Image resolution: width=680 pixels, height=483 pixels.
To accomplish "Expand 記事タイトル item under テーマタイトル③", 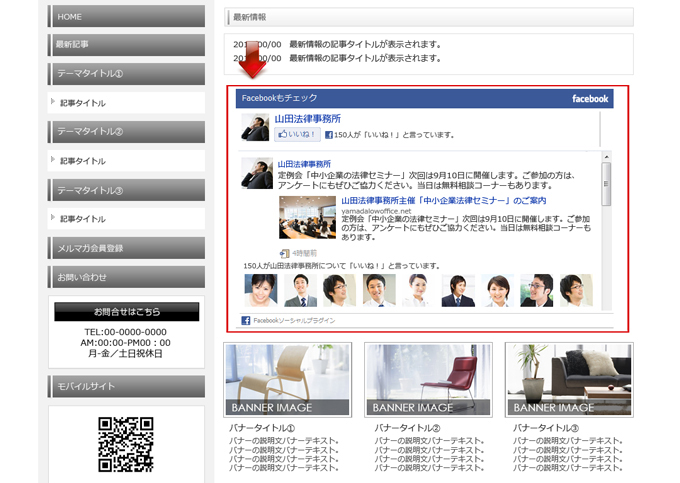I will [x=53, y=218].
